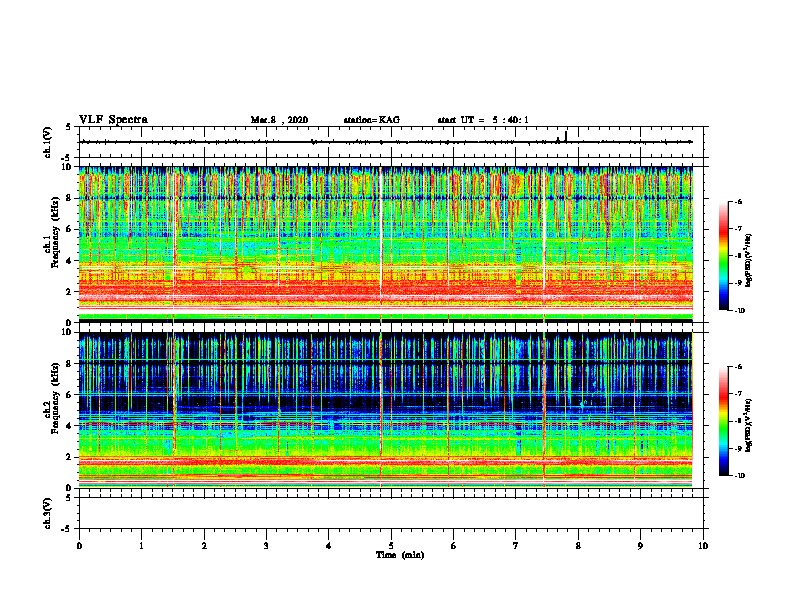The height and width of the screenshot is (612, 792).
Task: Click the '4' kHz tick of ch.2 spectrogram
Action: point(71,426)
